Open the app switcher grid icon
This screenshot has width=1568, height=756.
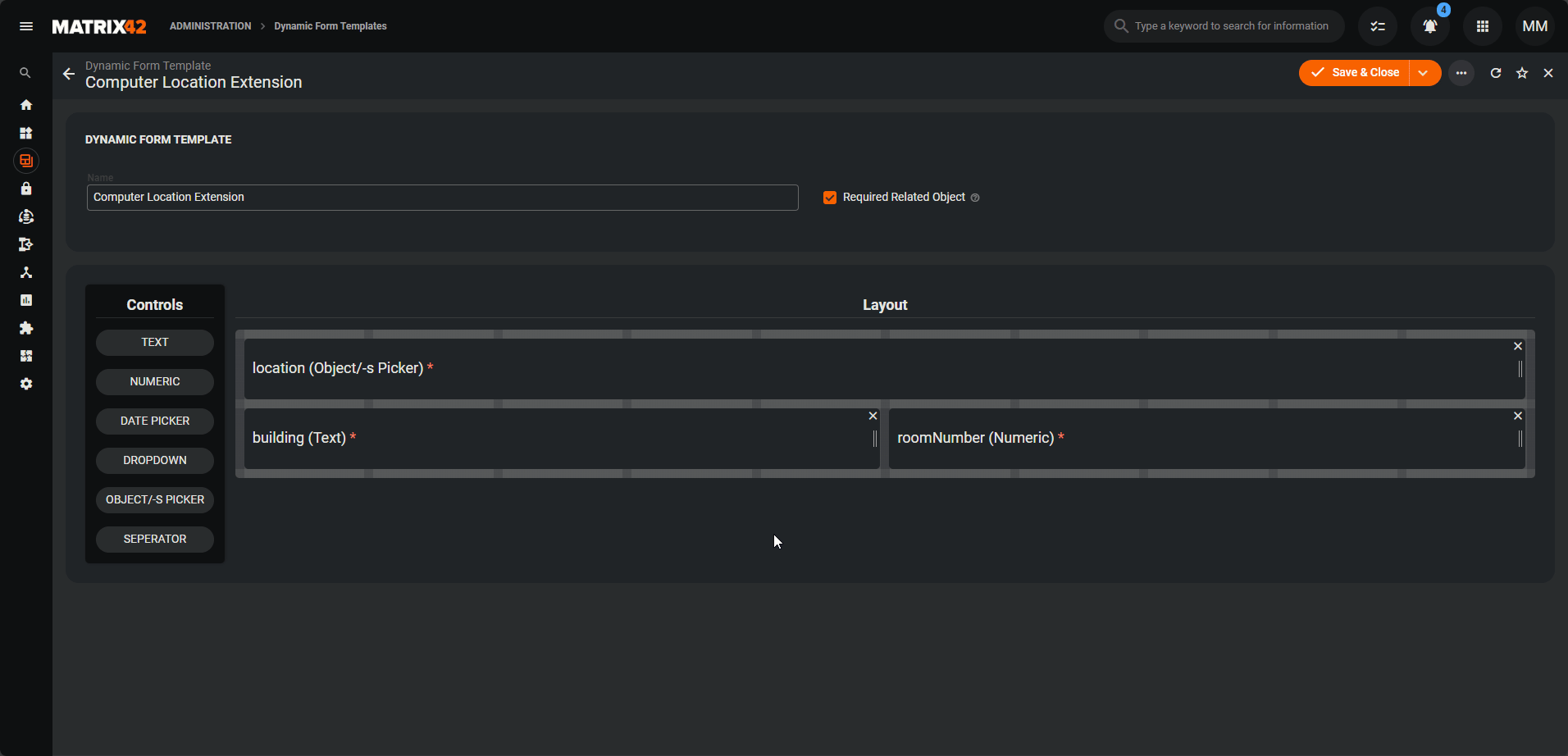coord(1482,25)
